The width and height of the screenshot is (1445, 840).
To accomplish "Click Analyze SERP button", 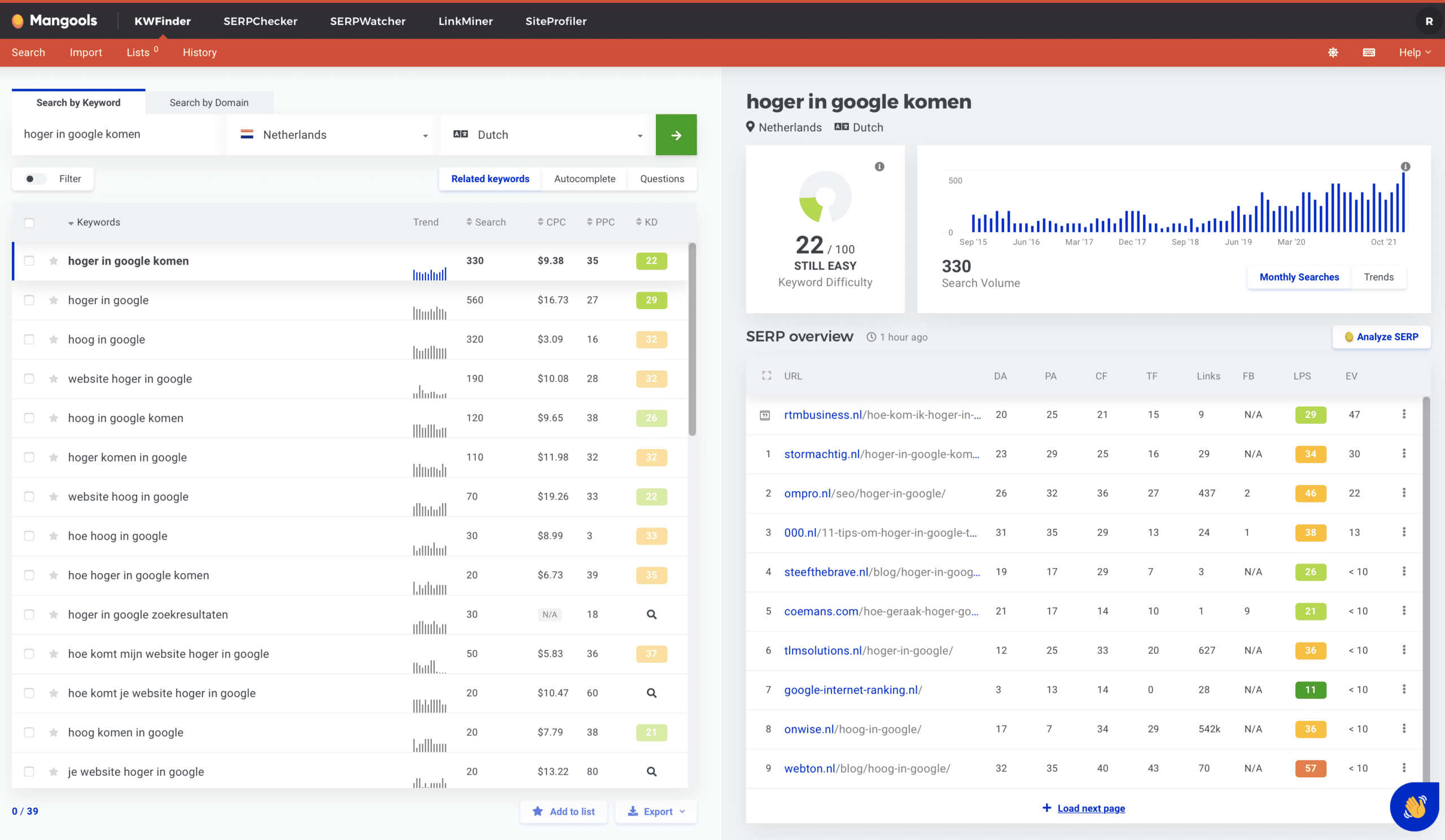I will [x=1381, y=337].
